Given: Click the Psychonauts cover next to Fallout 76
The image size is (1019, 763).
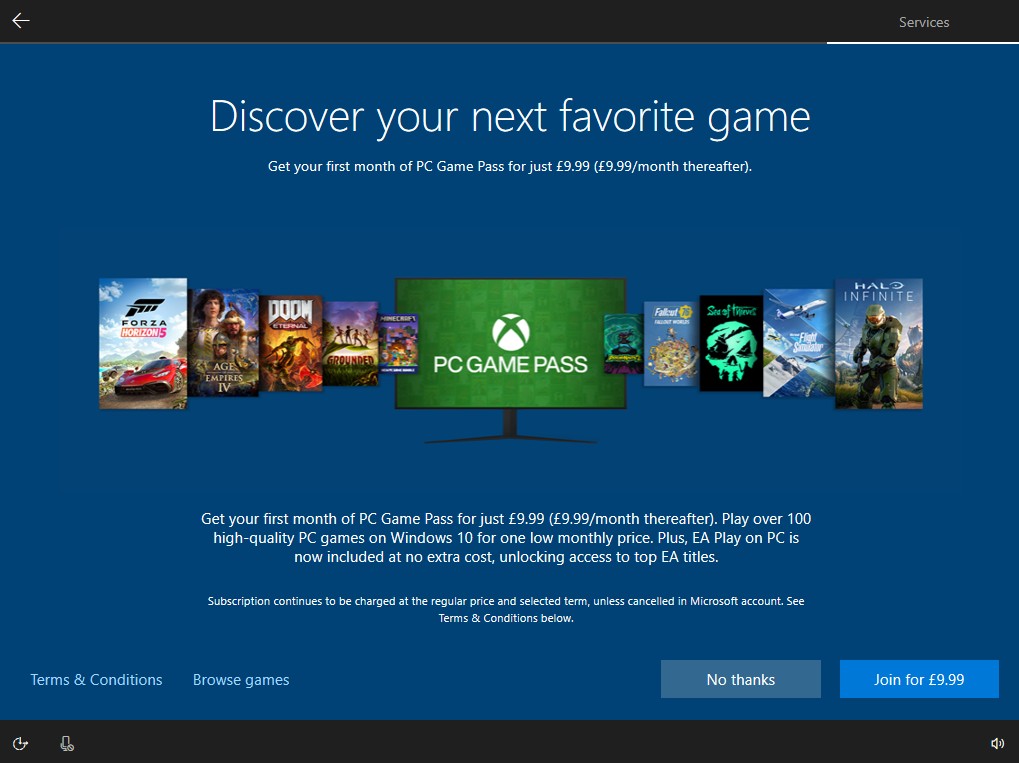Looking at the screenshot, I should [624, 344].
